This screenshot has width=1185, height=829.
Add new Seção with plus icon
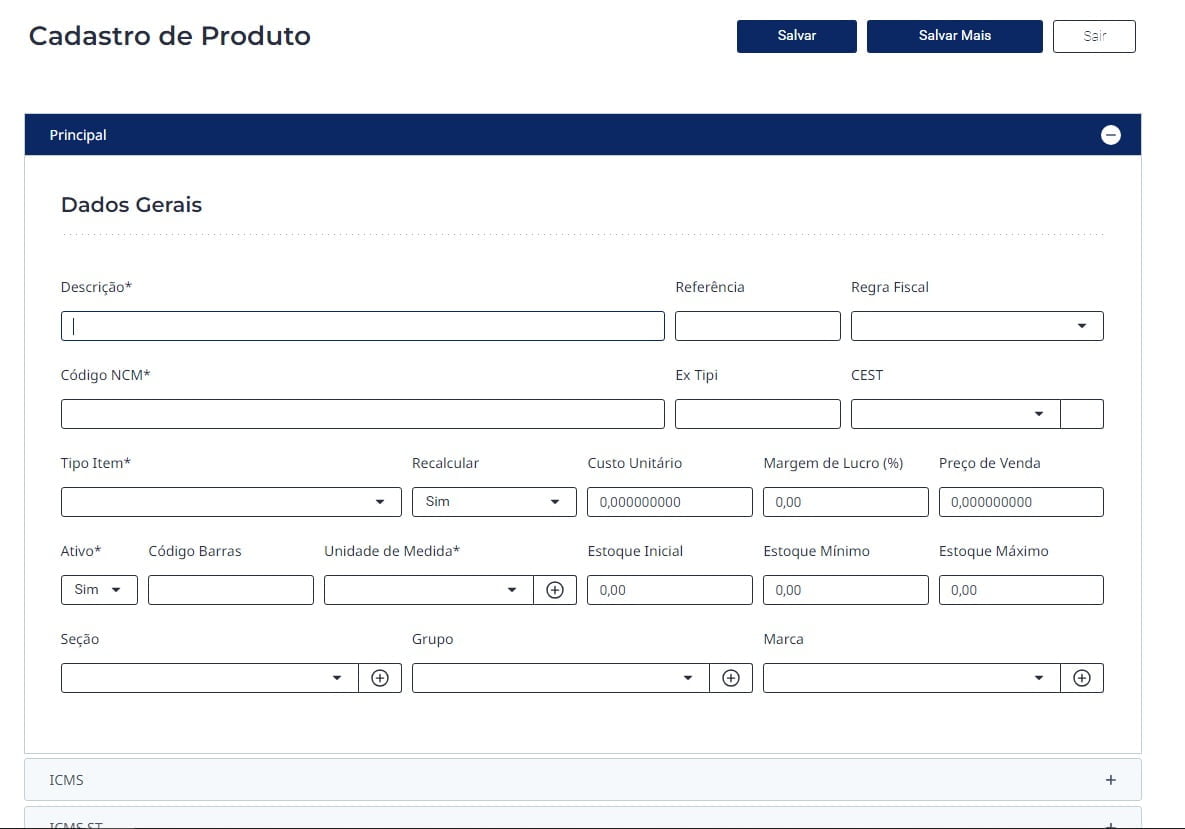[380, 678]
